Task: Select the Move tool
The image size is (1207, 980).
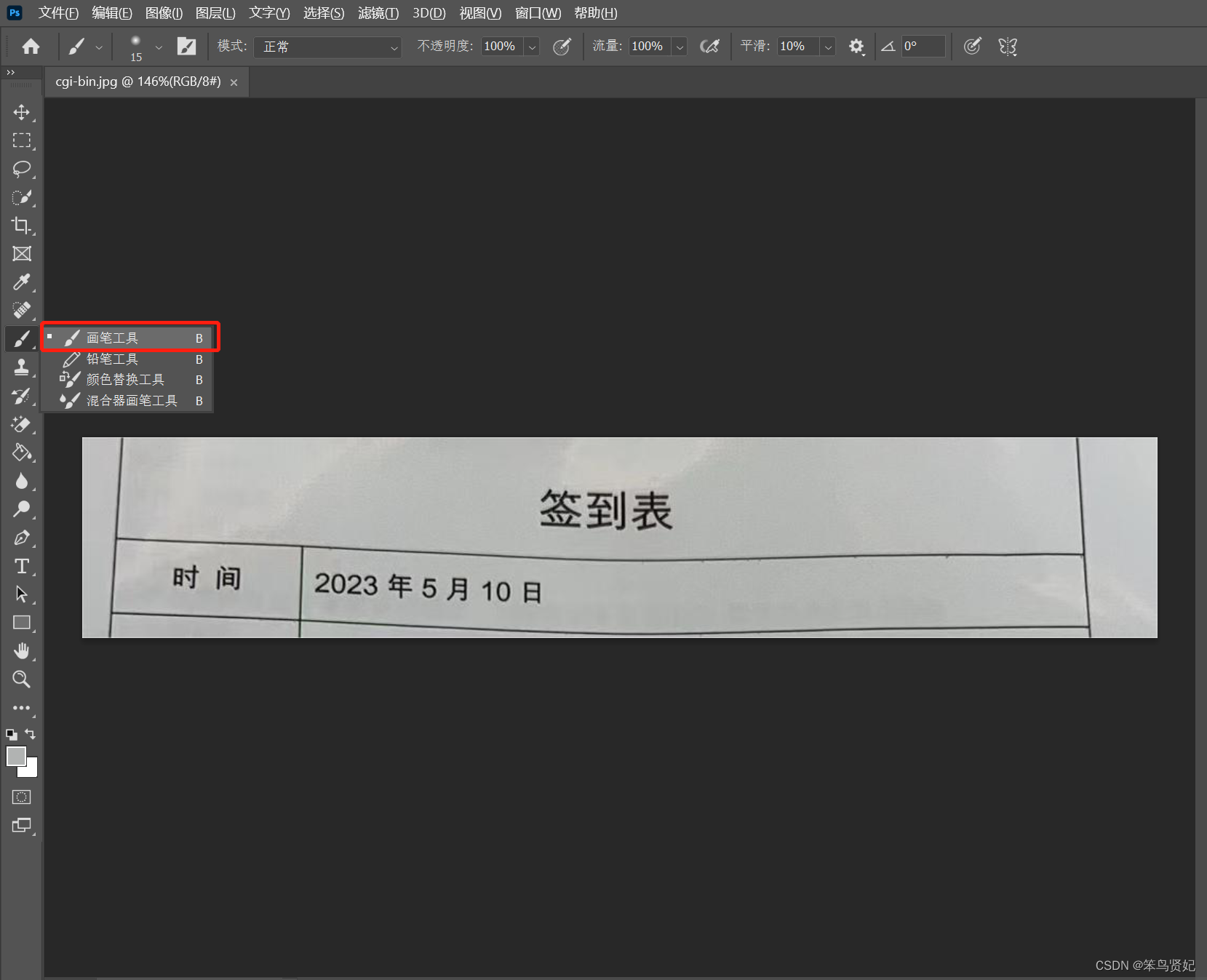Action: tap(22, 112)
